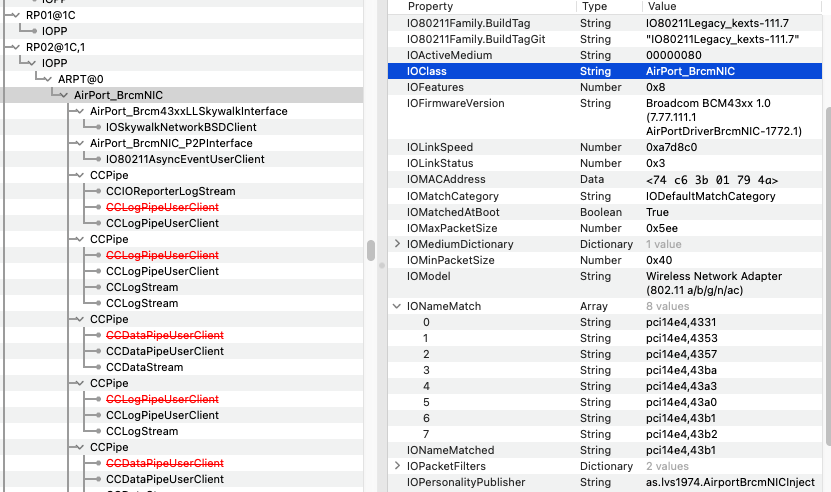Click the value pci14e4,43a0
The height and width of the screenshot is (492, 831).
coord(682,402)
